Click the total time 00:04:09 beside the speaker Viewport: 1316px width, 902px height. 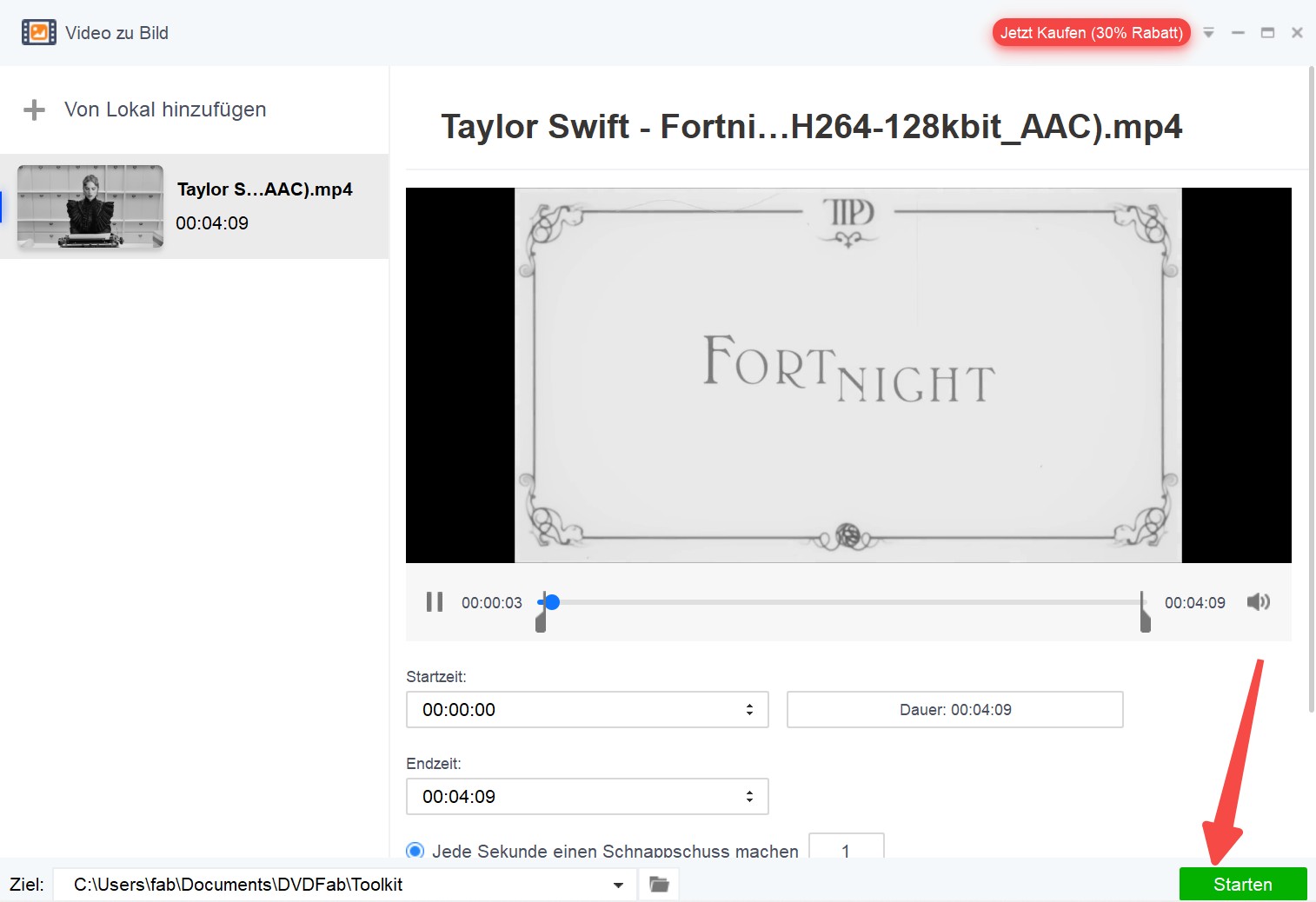[1195, 603]
